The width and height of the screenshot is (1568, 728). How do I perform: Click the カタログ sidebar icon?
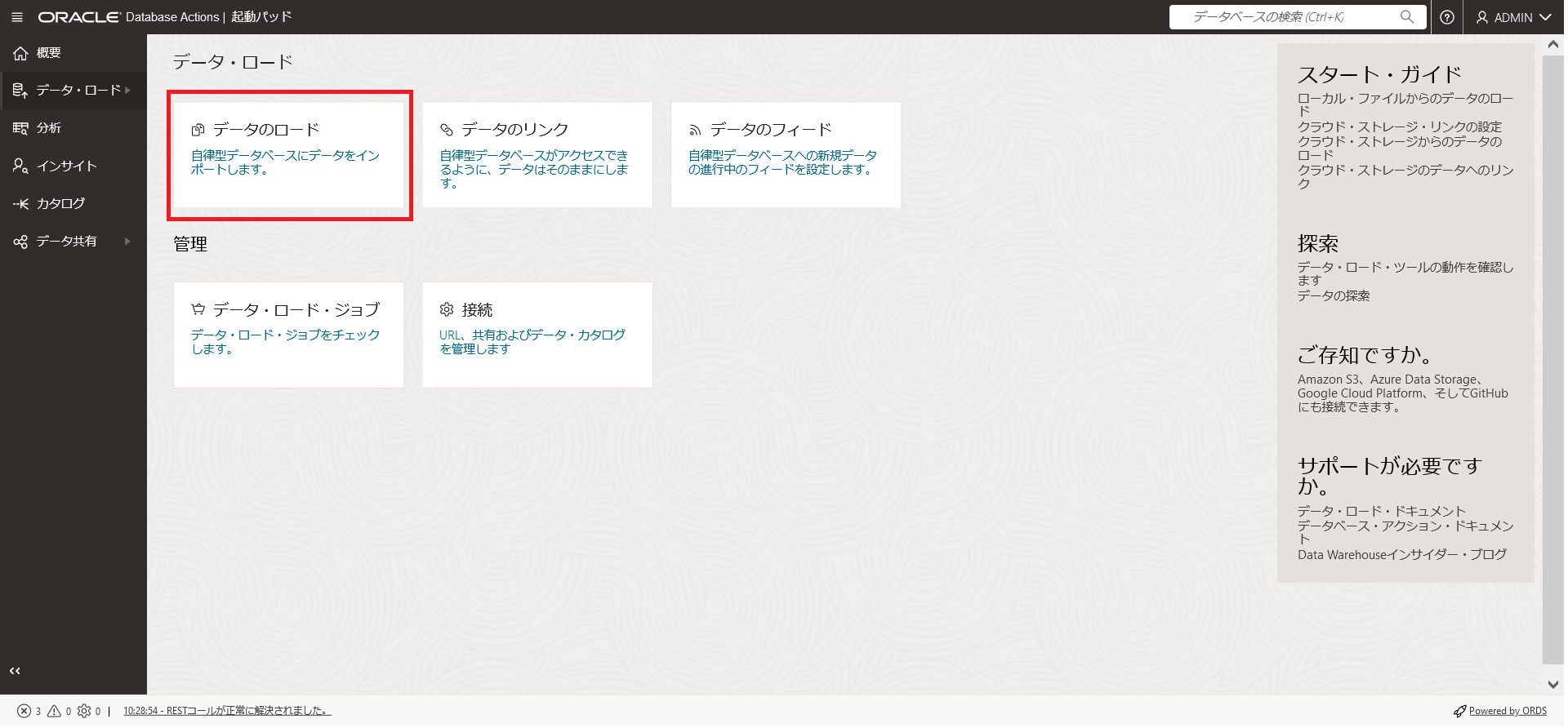(20, 203)
